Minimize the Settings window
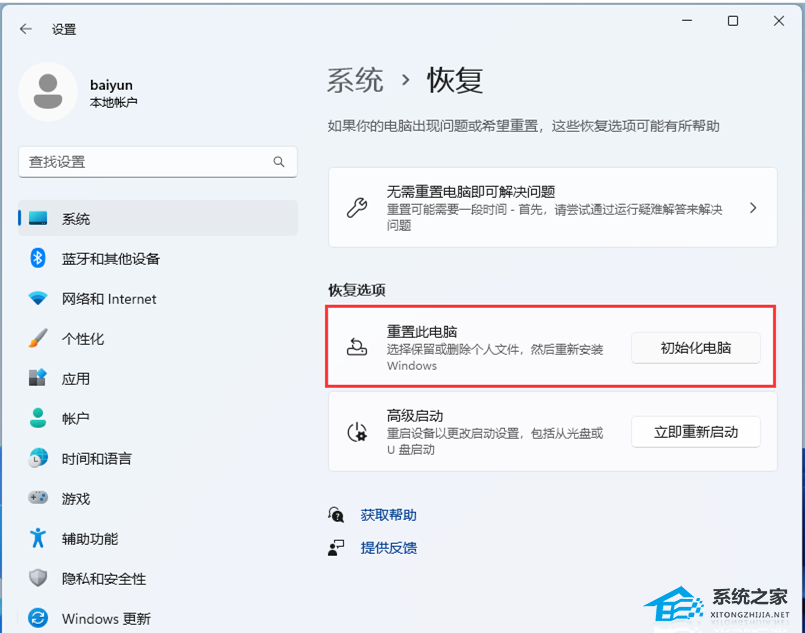Viewport: 805px width, 633px height. click(687, 21)
